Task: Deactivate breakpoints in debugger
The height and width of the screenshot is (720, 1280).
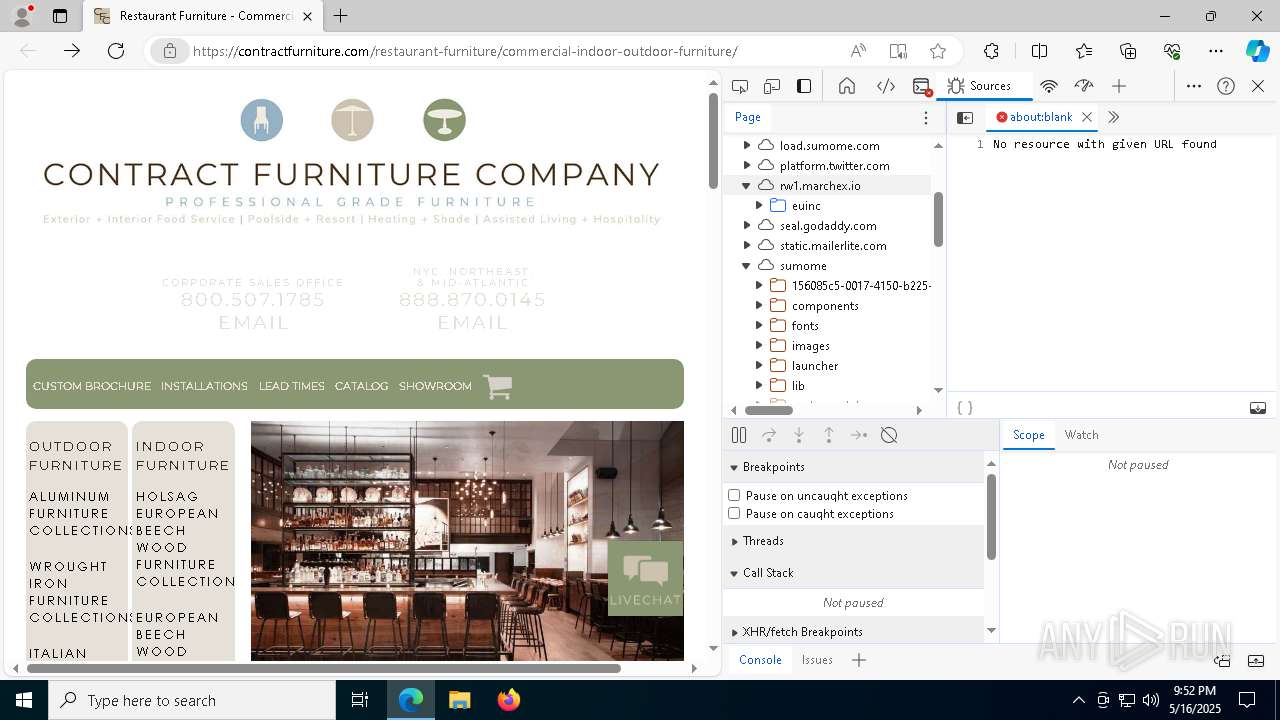Action: [889, 435]
